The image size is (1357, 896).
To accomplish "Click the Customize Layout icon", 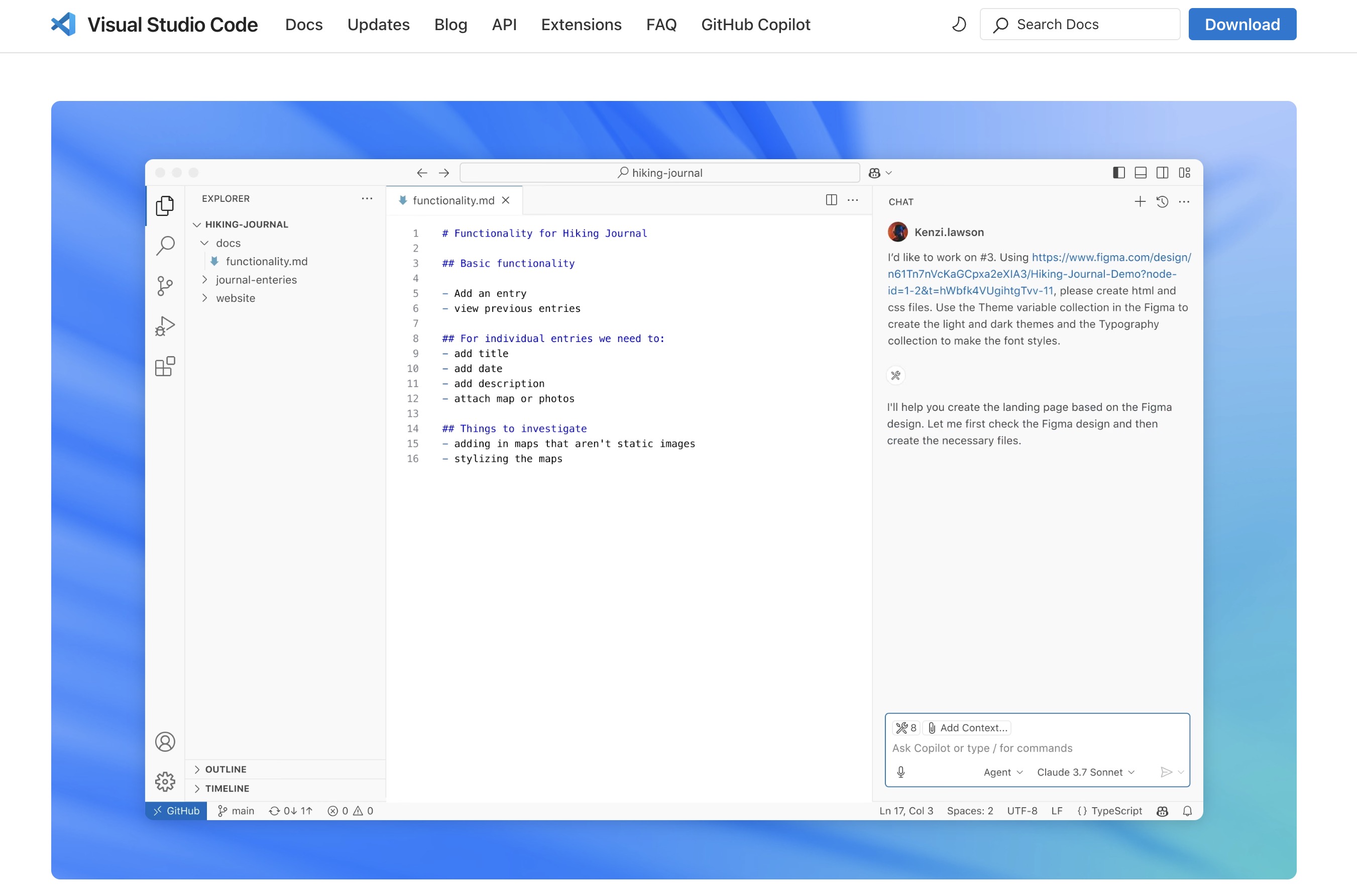I will (x=1184, y=173).
